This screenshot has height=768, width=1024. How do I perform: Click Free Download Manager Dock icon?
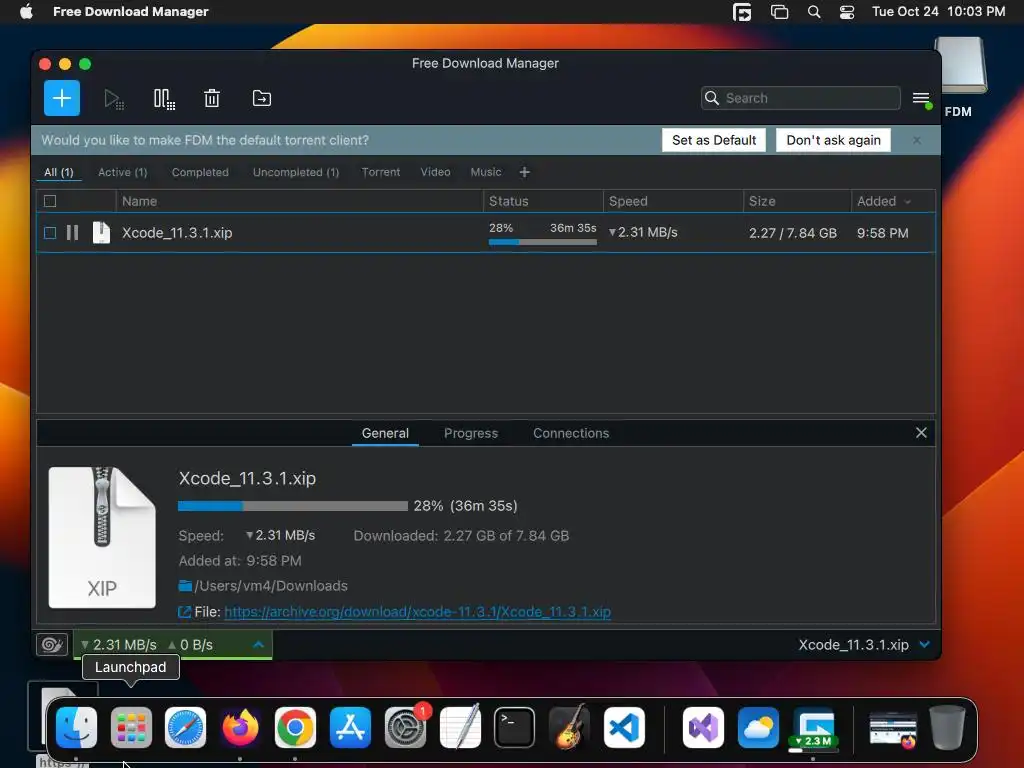(813, 728)
